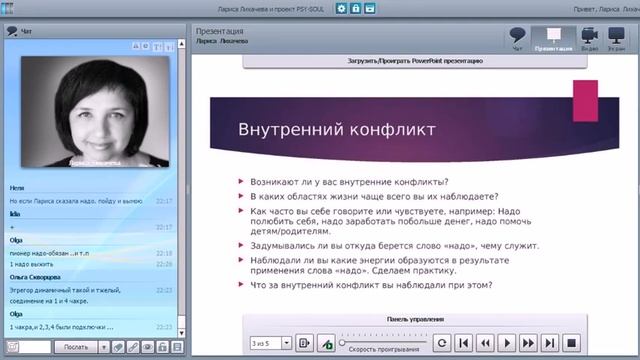
Task: Click the presenter's webcam photo
Action: click(x=95, y=111)
